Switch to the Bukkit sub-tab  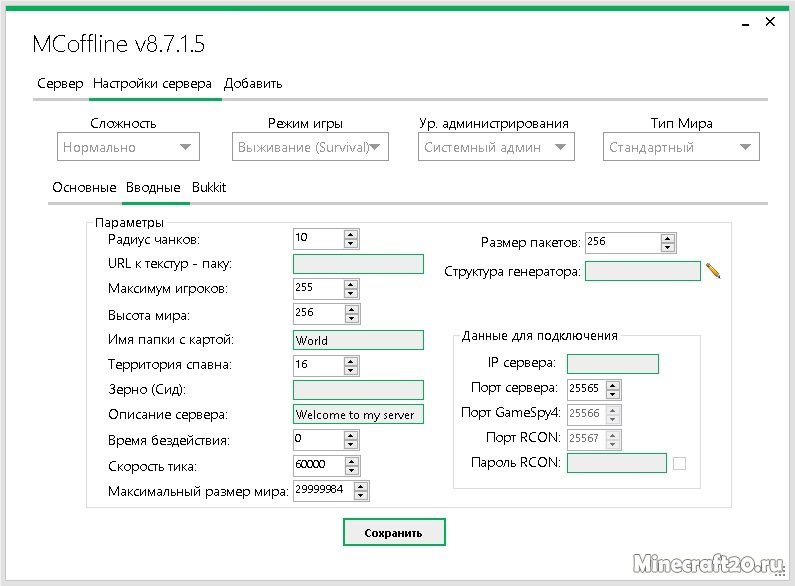(209, 188)
